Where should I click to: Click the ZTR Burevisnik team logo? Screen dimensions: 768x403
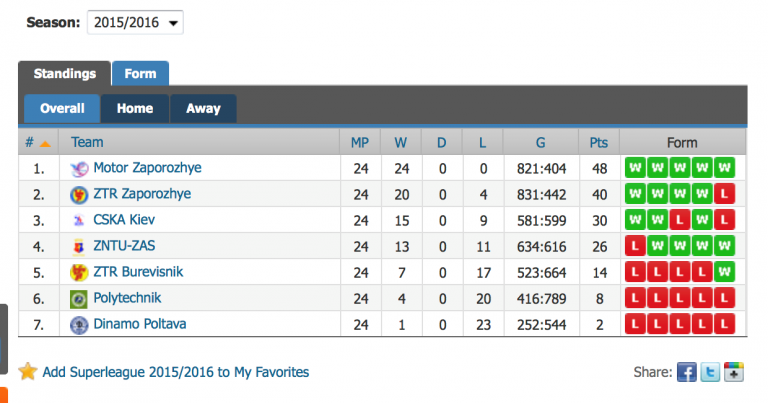coord(79,273)
